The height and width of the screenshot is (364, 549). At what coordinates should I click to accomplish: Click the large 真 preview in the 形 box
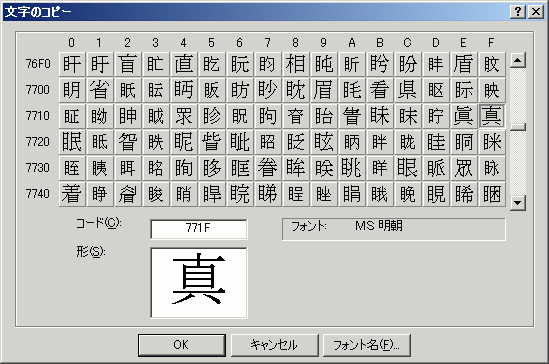click(199, 283)
